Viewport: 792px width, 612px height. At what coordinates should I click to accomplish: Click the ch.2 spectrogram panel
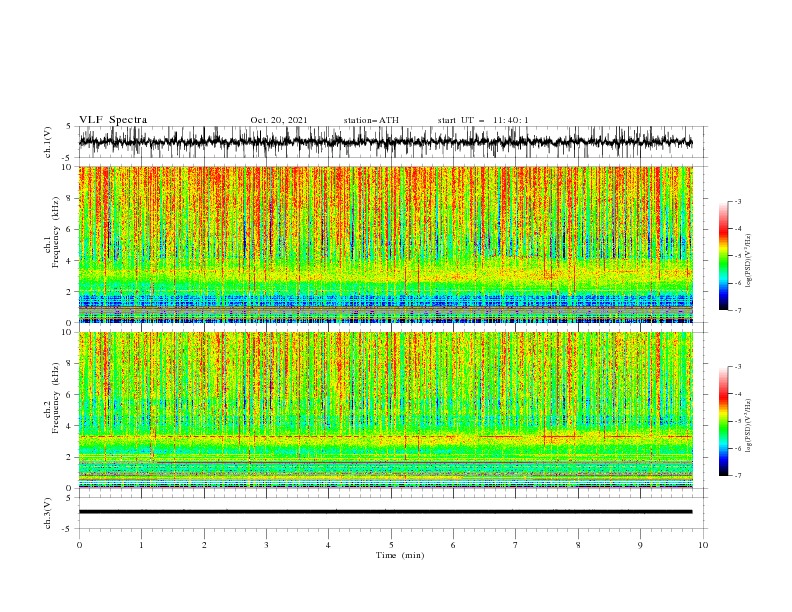385,410
